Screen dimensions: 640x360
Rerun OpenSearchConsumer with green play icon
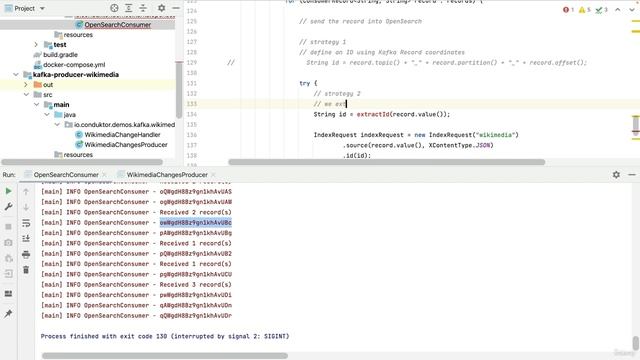(x=8, y=191)
